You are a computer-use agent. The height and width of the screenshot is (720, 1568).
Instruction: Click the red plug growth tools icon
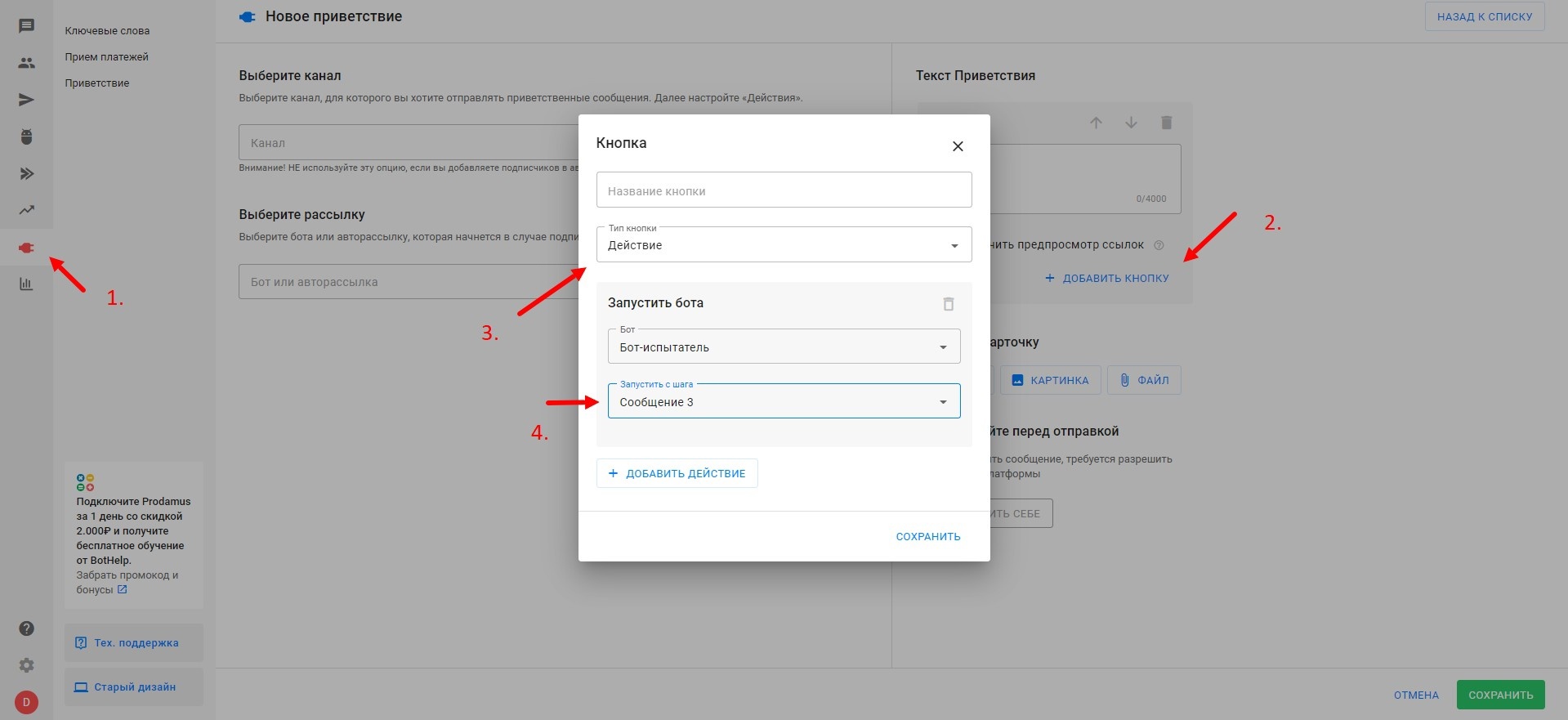(x=26, y=248)
